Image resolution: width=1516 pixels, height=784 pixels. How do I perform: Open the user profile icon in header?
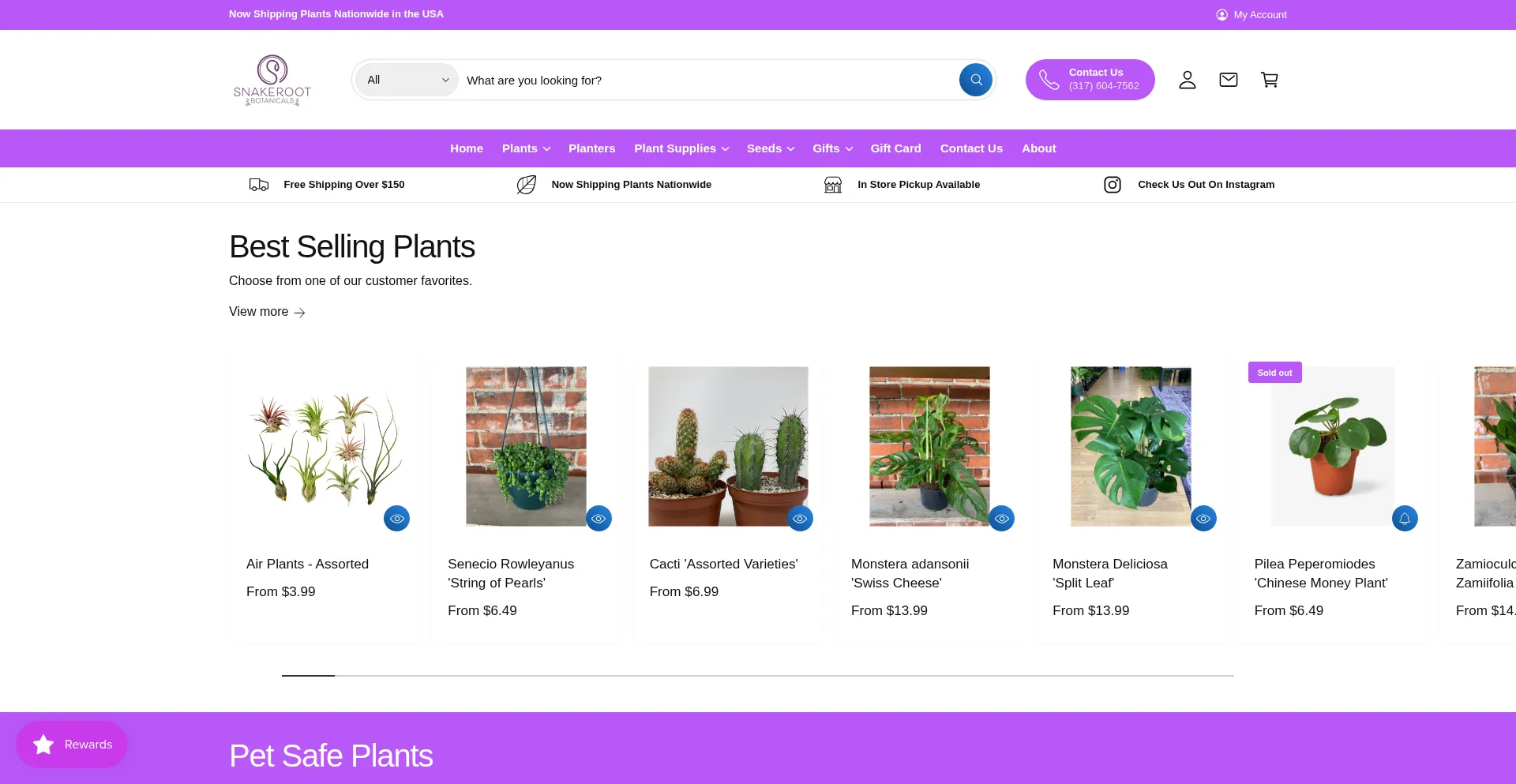coord(1187,80)
